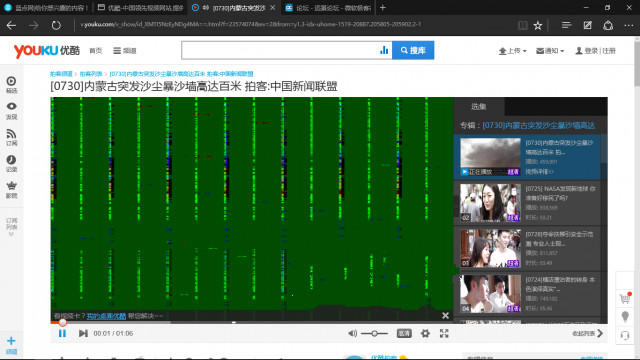The width and height of the screenshot is (640, 360).
Task: Switch to the 优酷 homepage tab
Action: pos(140,7)
